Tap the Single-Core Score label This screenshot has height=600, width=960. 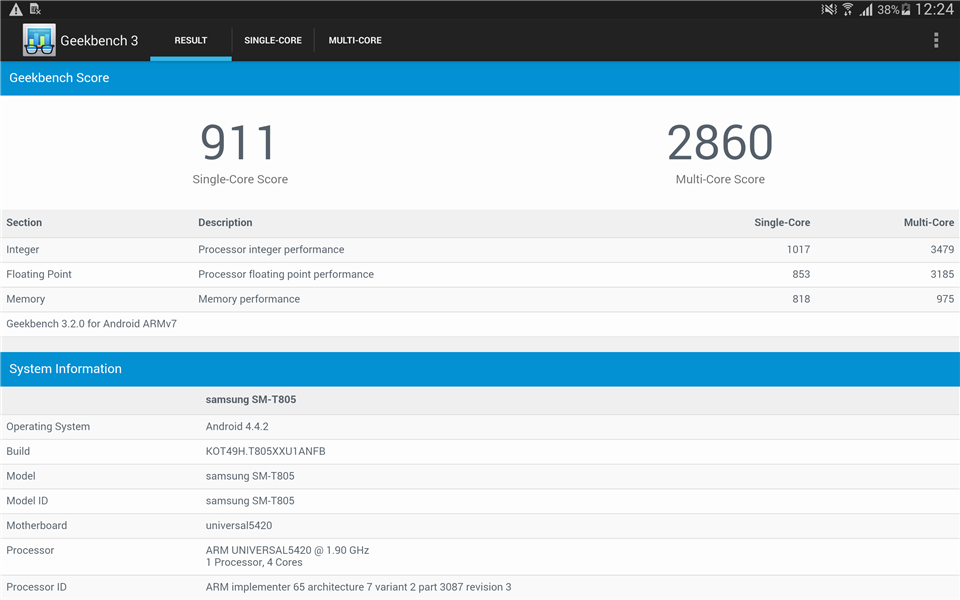click(240, 179)
